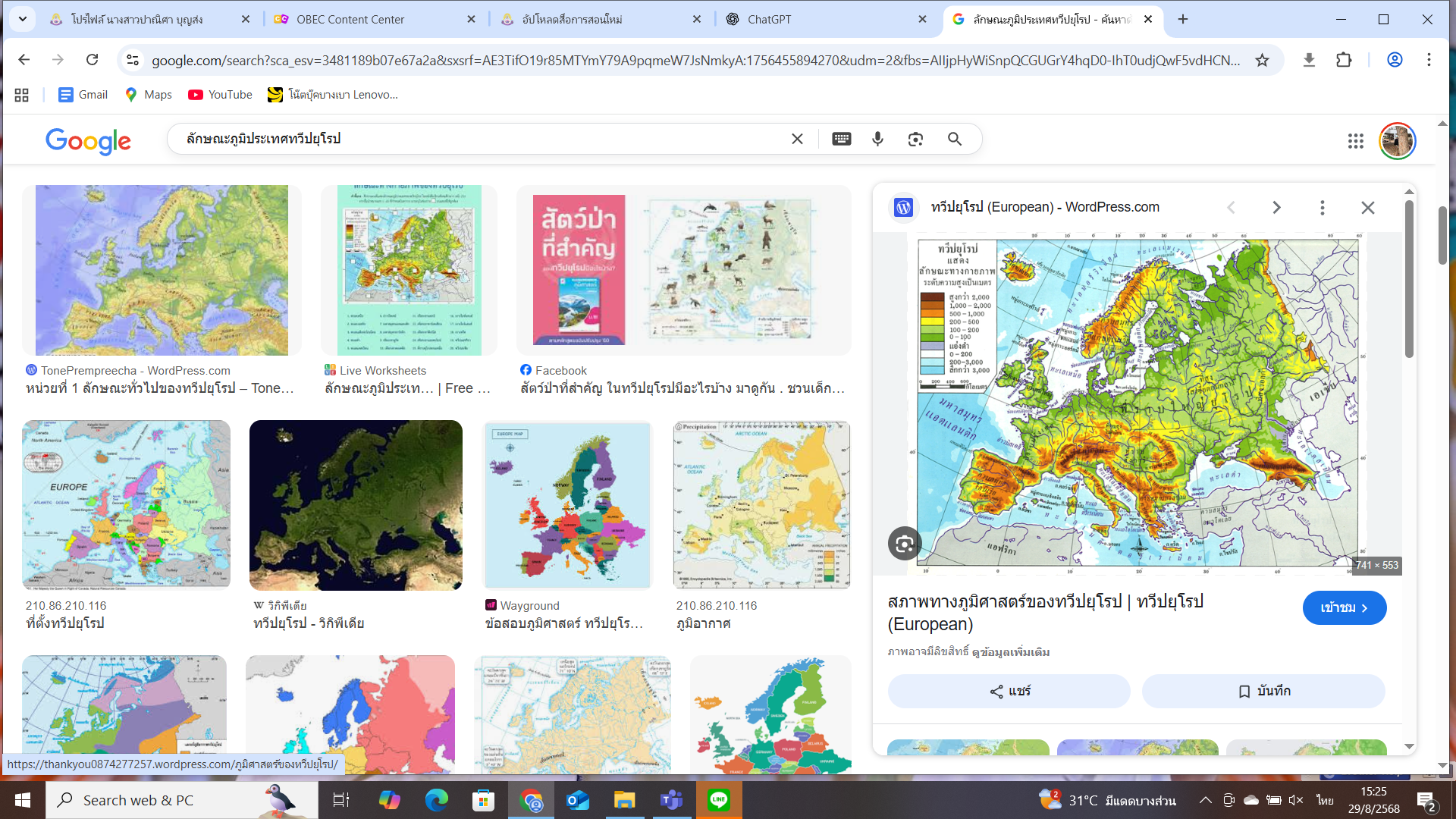Open the on-screen keyboard input tool
The width and height of the screenshot is (1456, 819).
click(841, 139)
